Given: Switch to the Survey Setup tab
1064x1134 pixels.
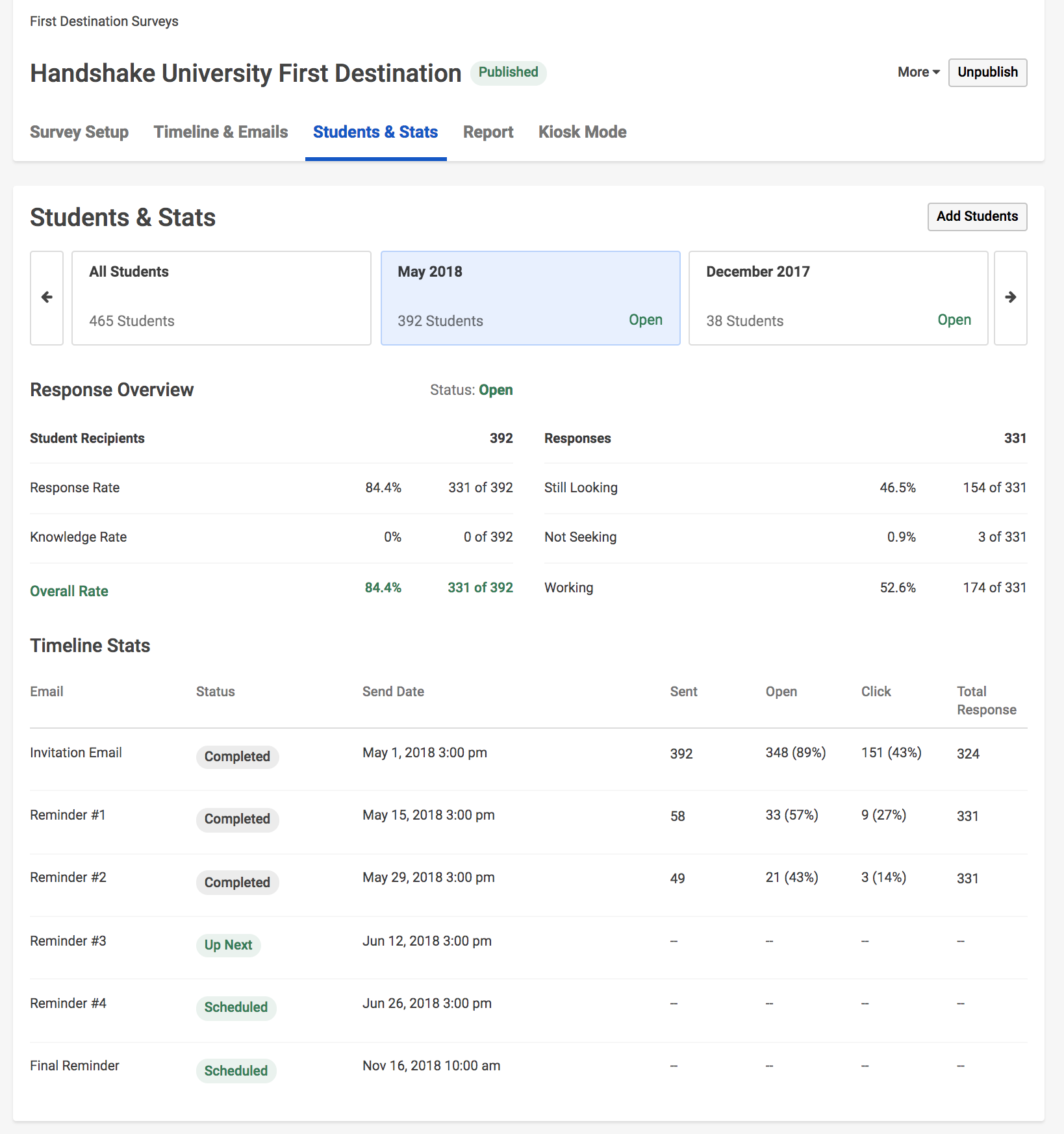Looking at the screenshot, I should 79,132.
